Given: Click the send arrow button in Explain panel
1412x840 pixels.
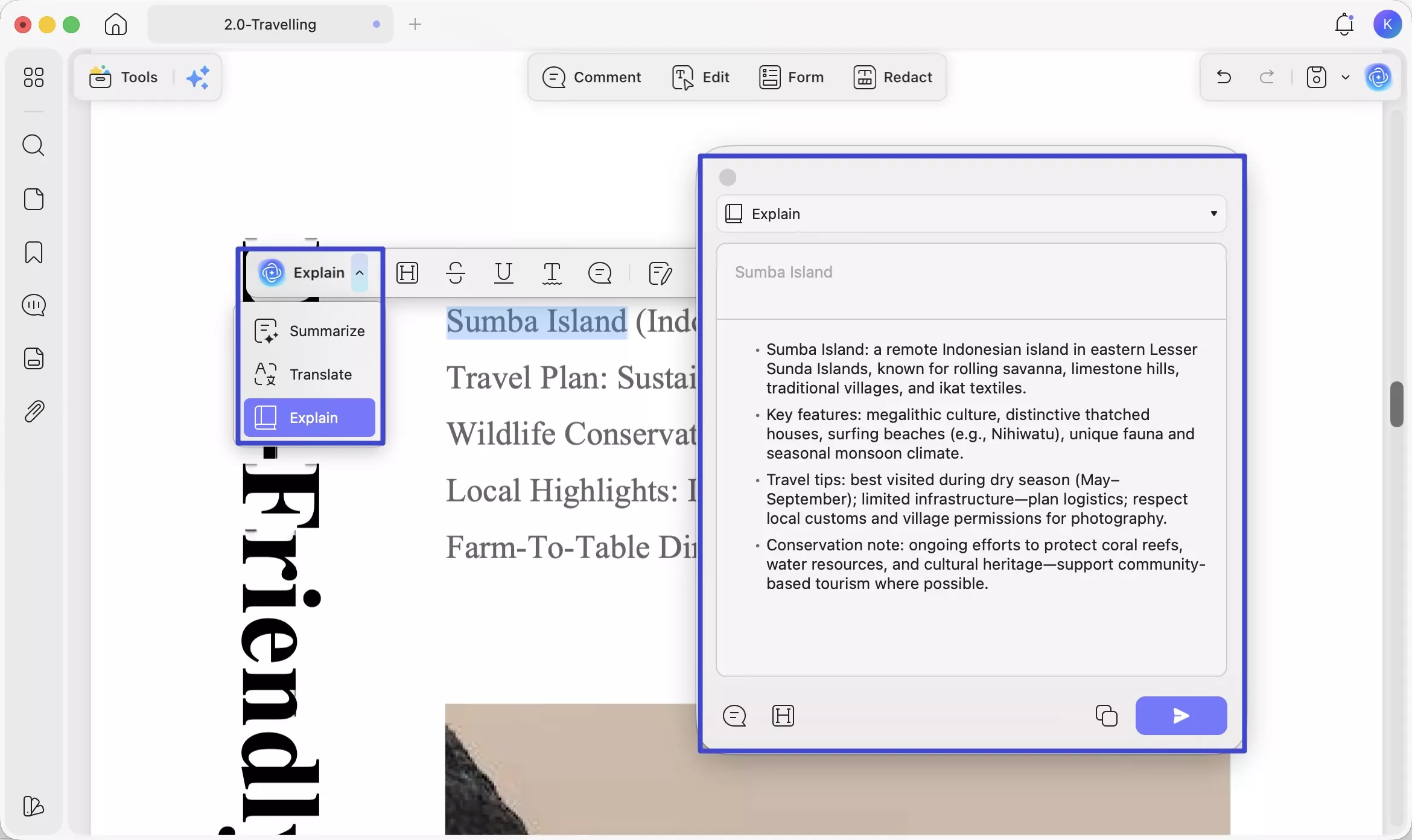Looking at the screenshot, I should (1180, 716).
